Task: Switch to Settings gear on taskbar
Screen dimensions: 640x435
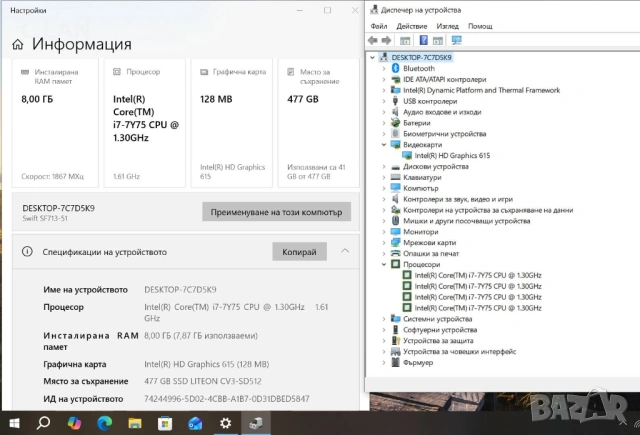Action: coord(225,423)
